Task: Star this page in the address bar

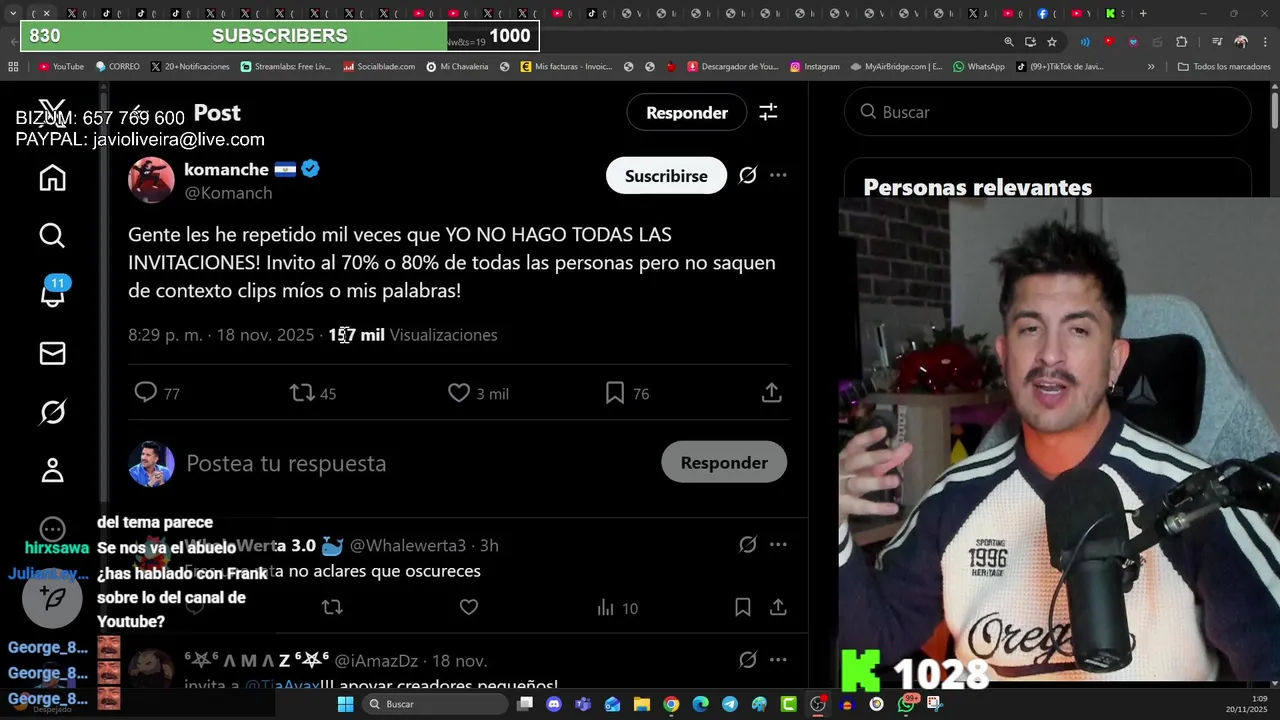Action: [1052, 42]
